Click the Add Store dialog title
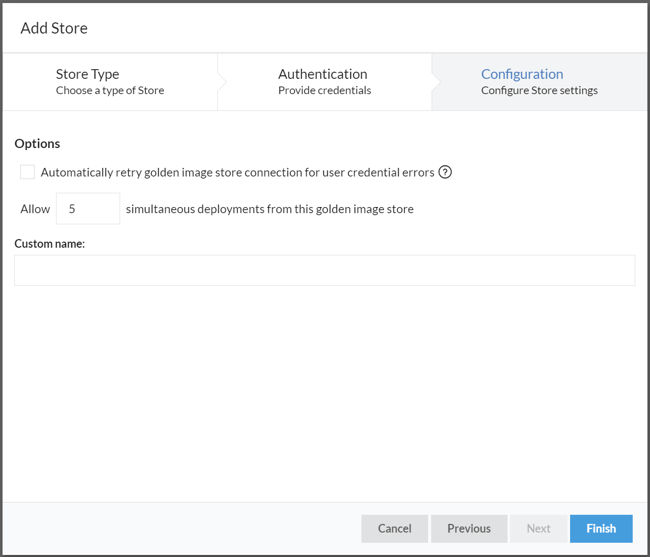The height and width of the screenshot is (557, 650). [54, 28]
